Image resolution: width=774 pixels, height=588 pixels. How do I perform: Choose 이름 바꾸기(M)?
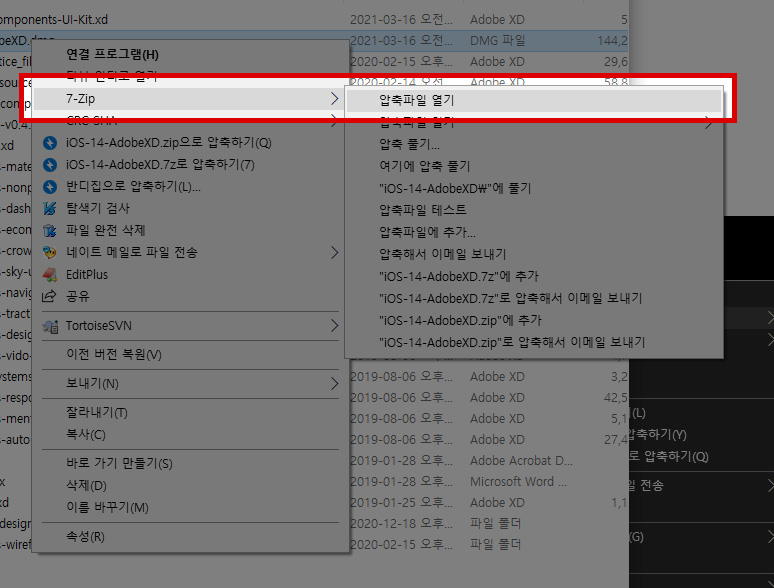pos(108,507)
